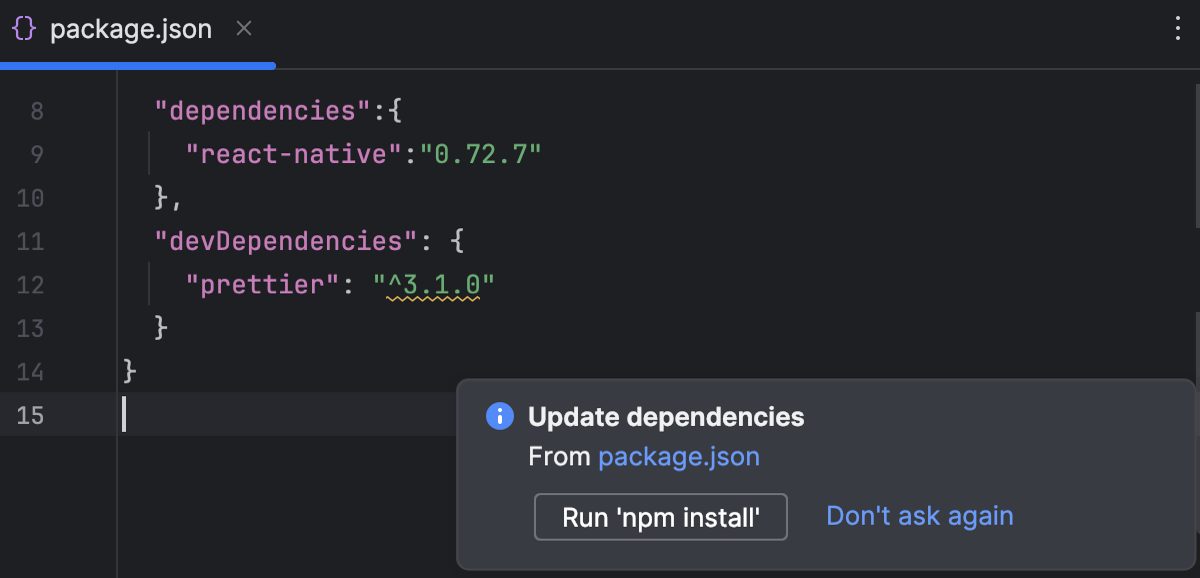Place cursor on the 'react-native' entry

[290, 154]
